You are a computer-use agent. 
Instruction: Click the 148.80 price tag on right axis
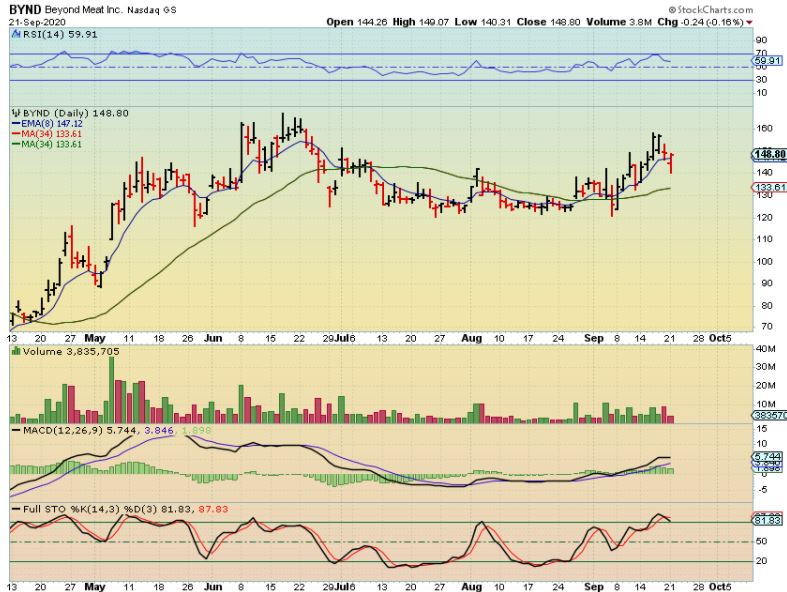tap(769, 155)
